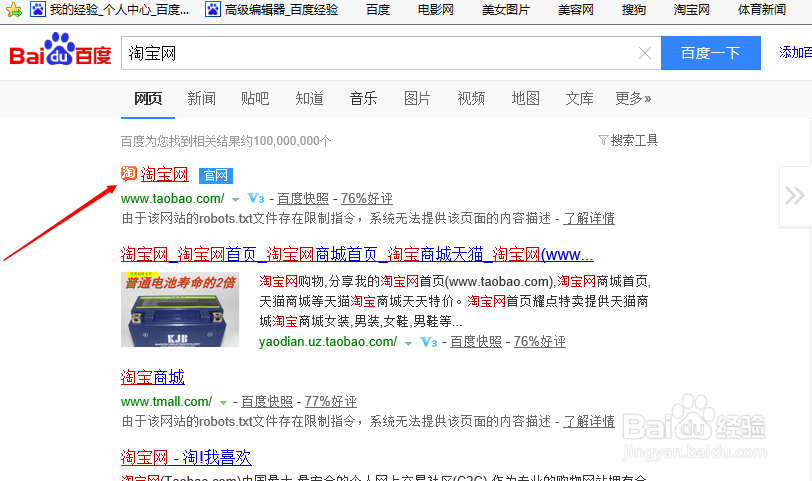812x481 pixels.
Task: Switch to the 图片 tab
Action: click(417, 98)
